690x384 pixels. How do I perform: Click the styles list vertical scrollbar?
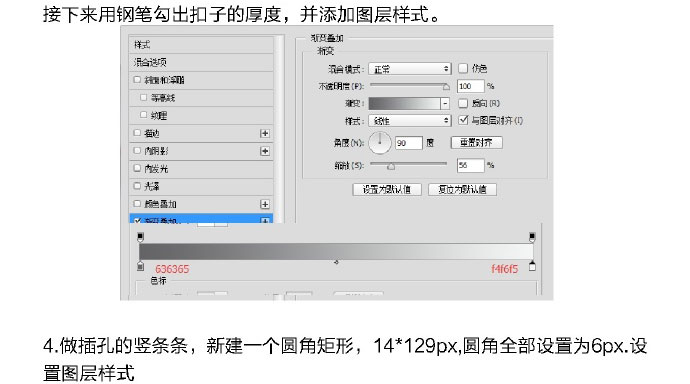pyautogui.click(x=279, y=129)
